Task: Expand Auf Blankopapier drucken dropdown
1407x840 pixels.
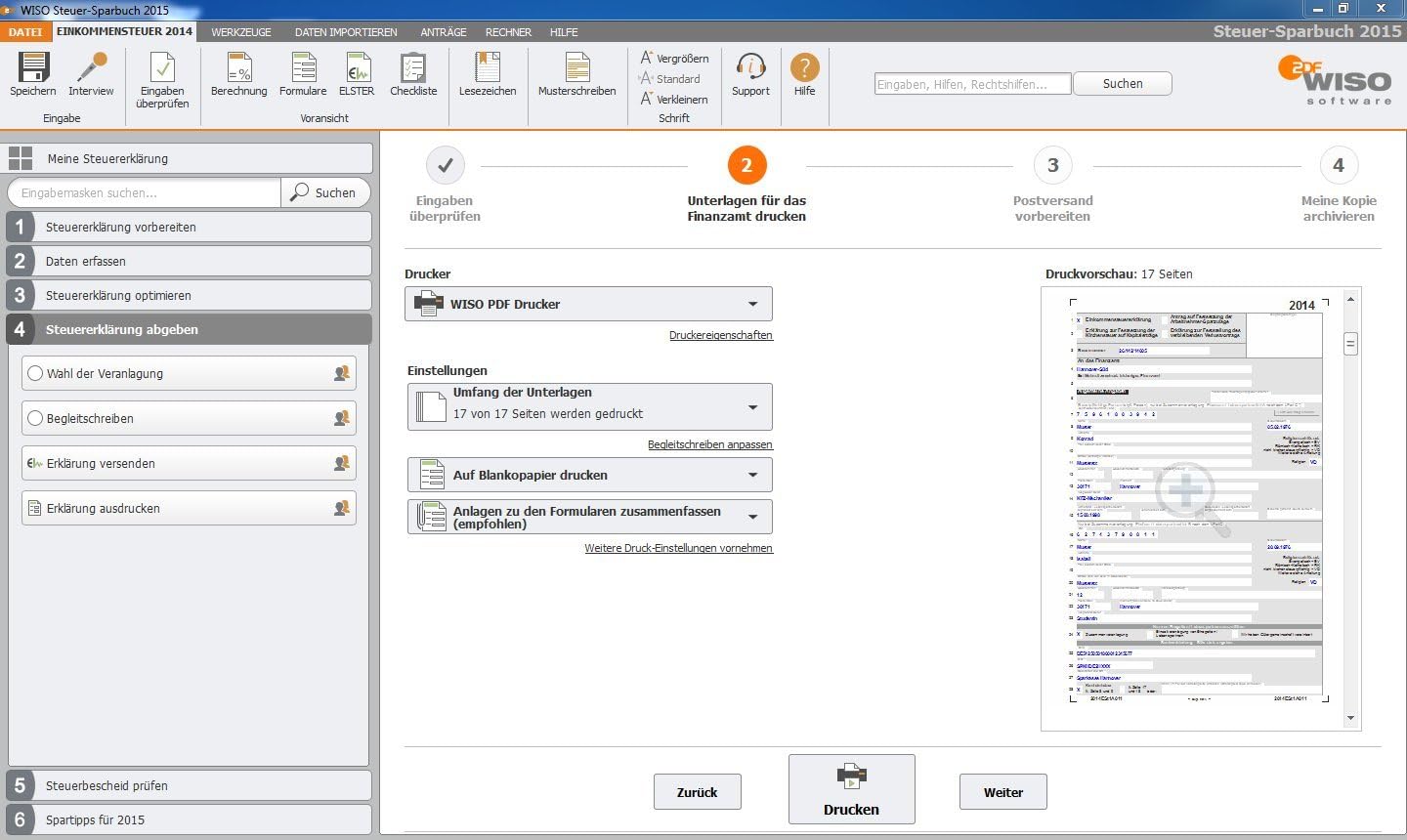Action: [752, 475]
